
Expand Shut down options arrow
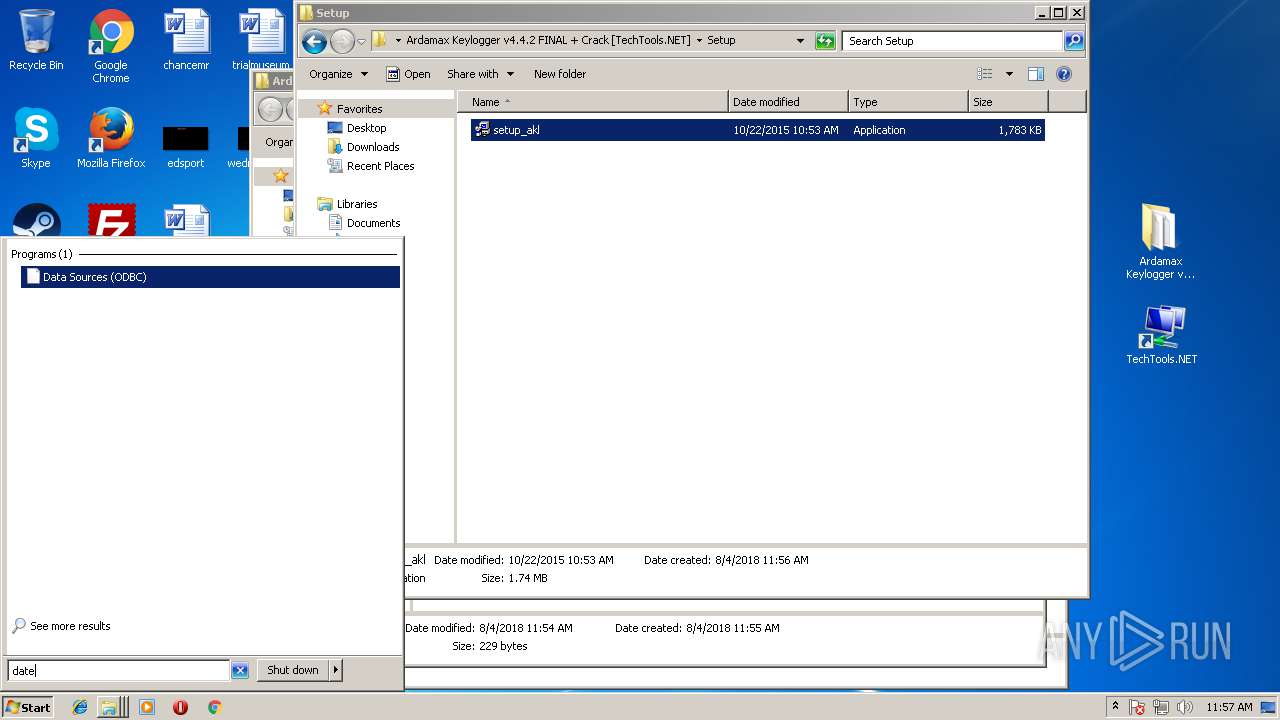(336, 670)
